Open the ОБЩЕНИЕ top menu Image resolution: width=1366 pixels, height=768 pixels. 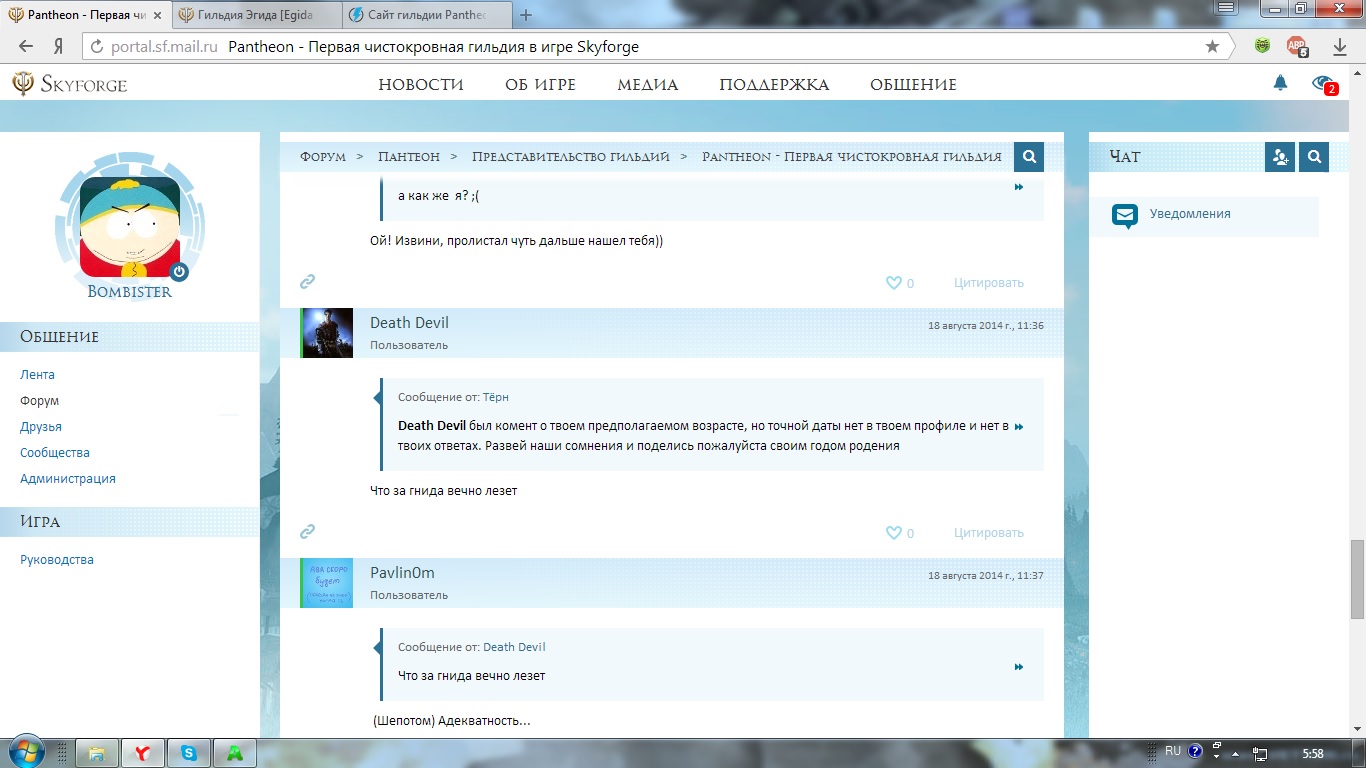point(913,85)
